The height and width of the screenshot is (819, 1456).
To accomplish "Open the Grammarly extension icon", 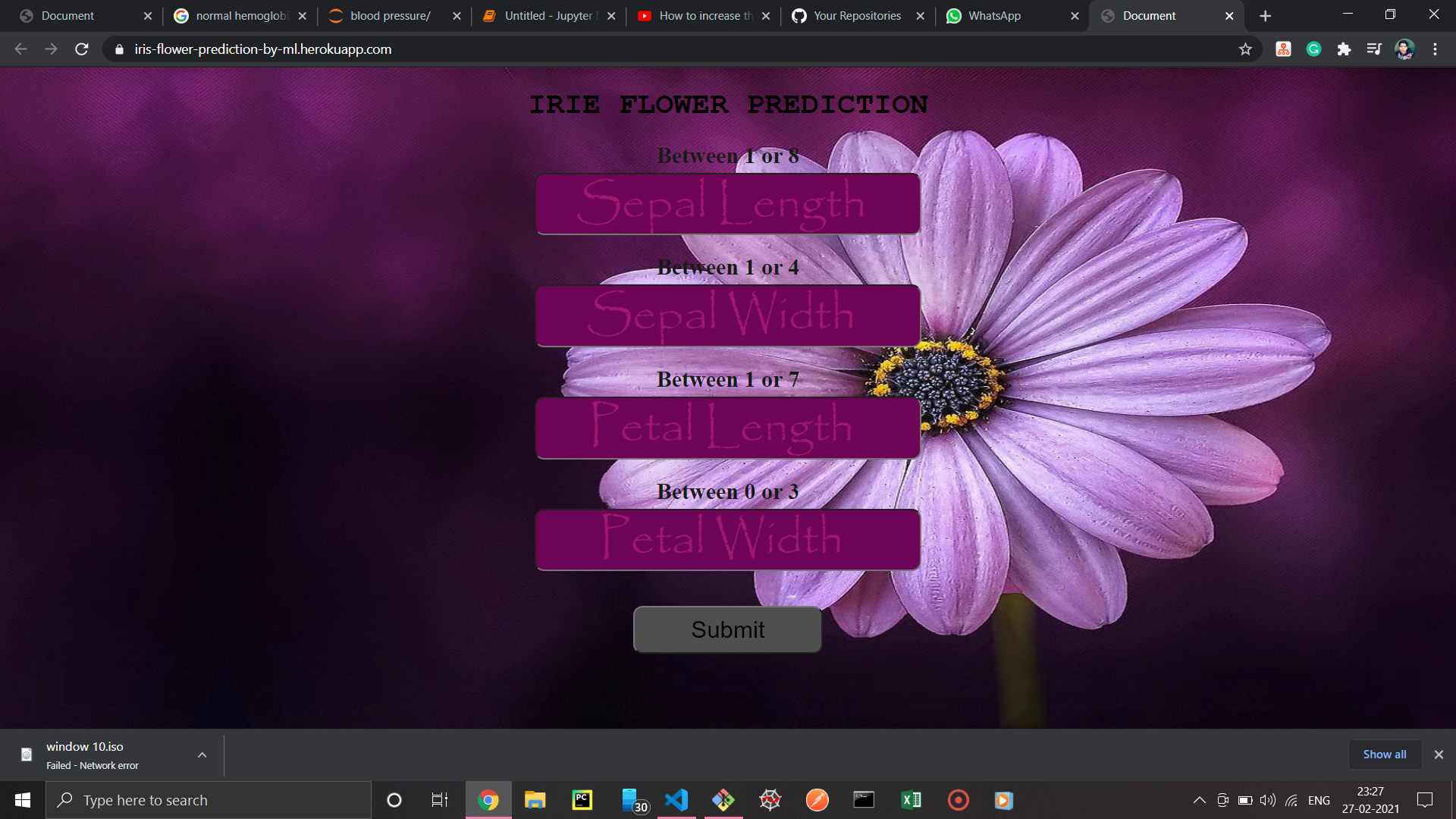I will (x=1313, y=49).
